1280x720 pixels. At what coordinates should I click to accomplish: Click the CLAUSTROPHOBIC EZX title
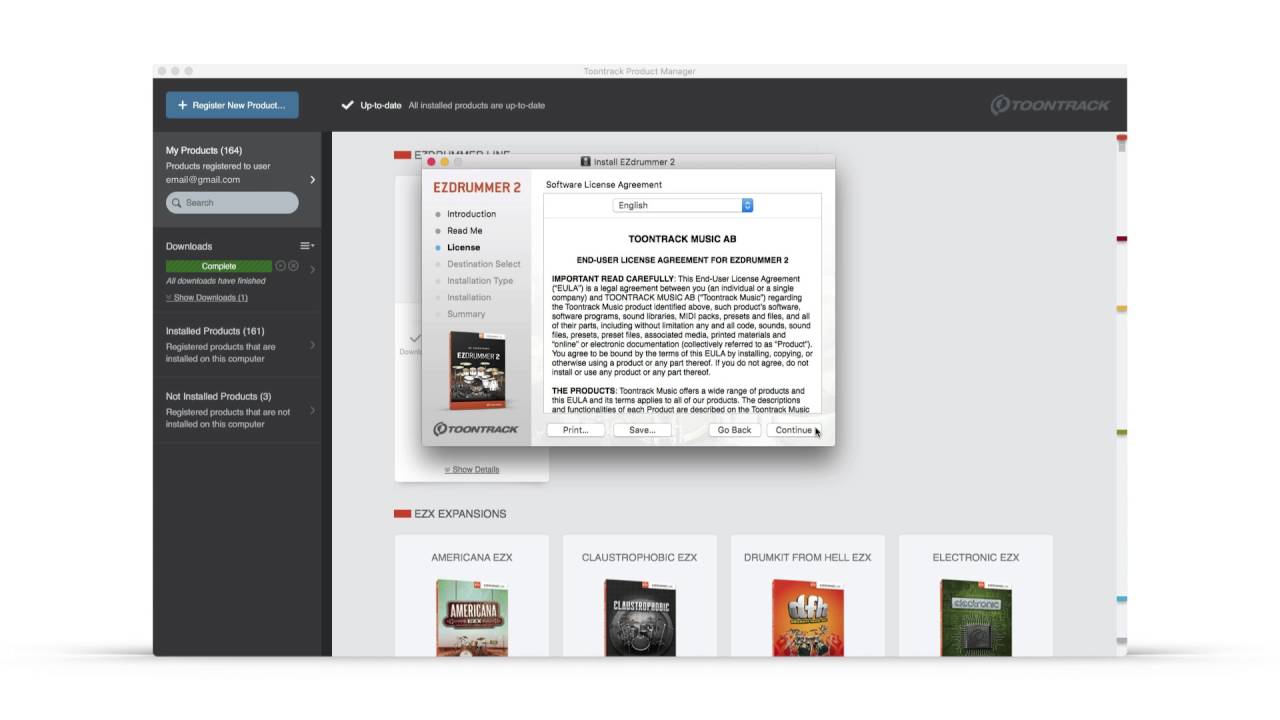[640, 557]
